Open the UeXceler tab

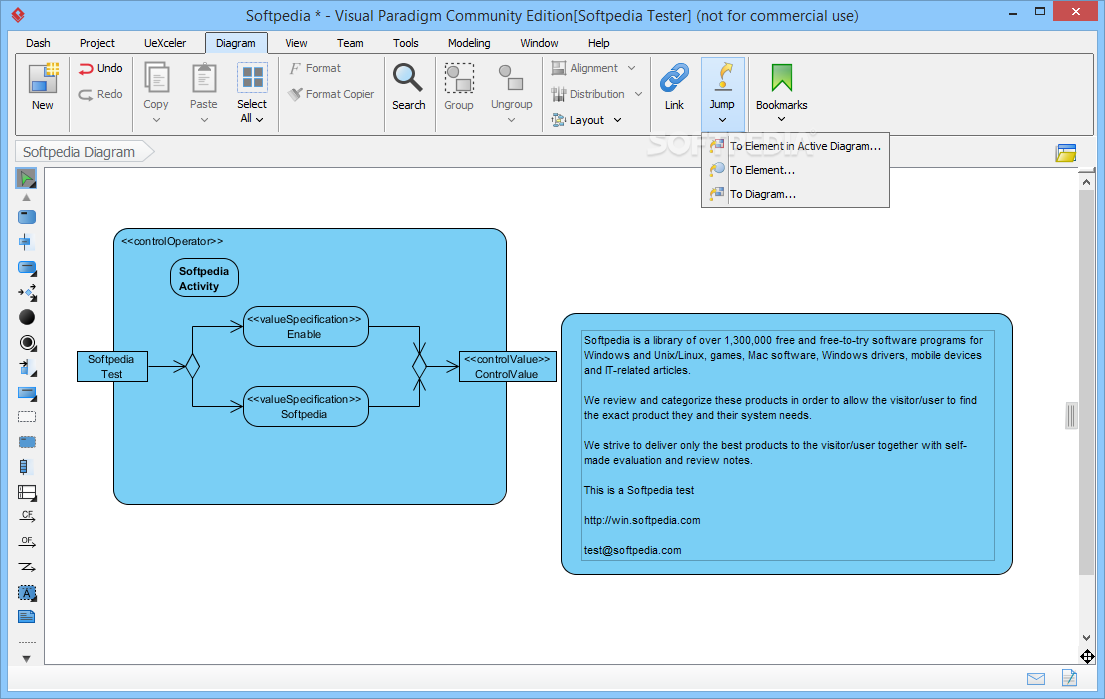pyautogui.click(x=165, y=43)
